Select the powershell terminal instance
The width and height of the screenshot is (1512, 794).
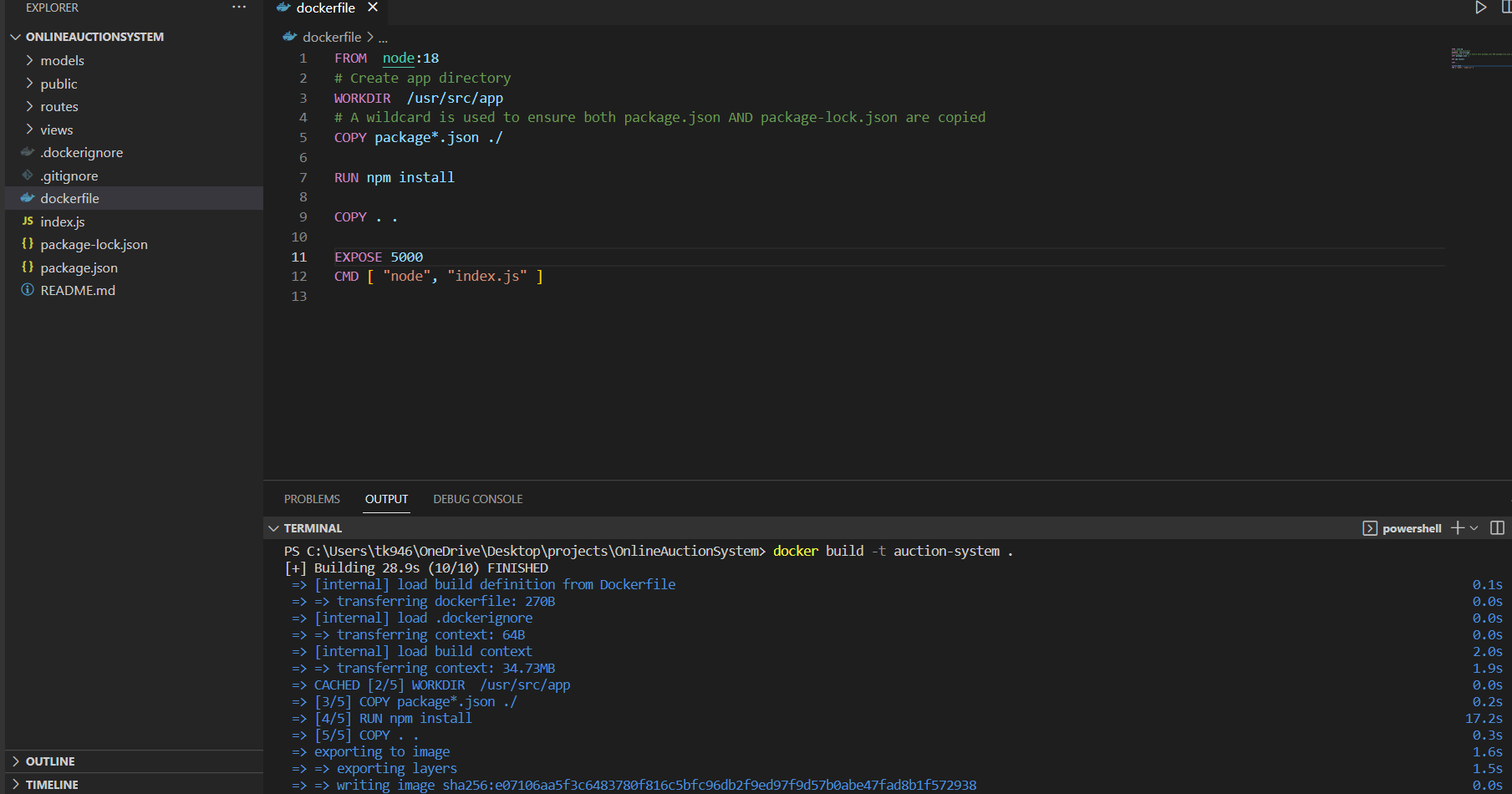click(1402, 528)
